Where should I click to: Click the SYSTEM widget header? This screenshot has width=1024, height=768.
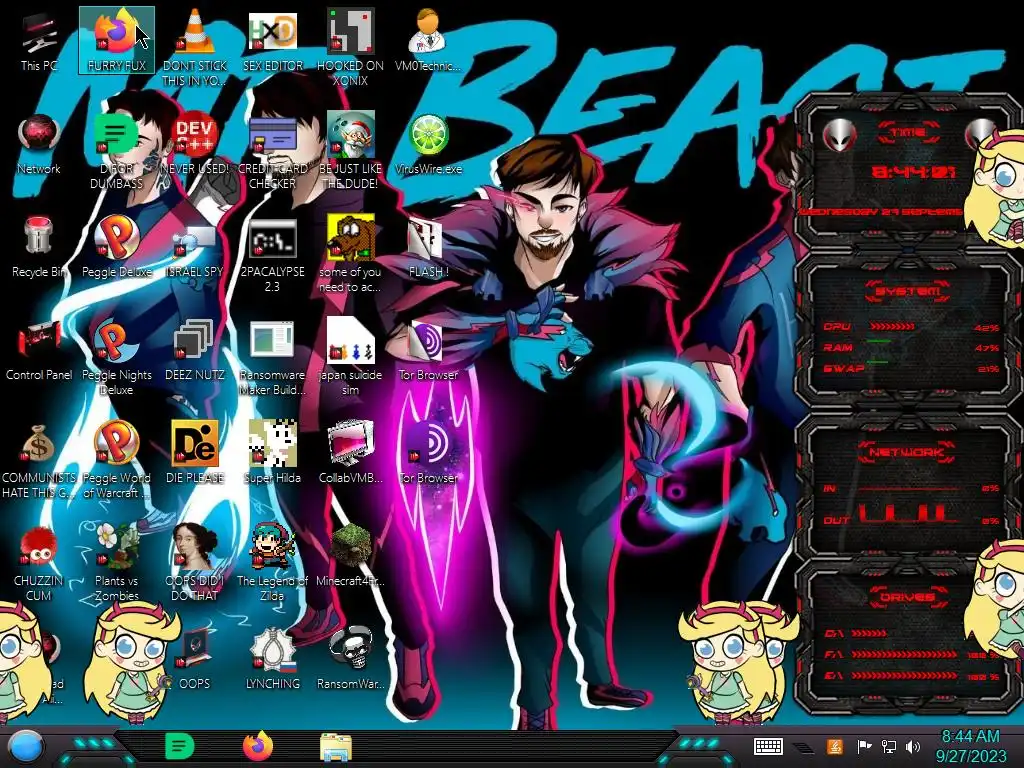coord(908,291)
